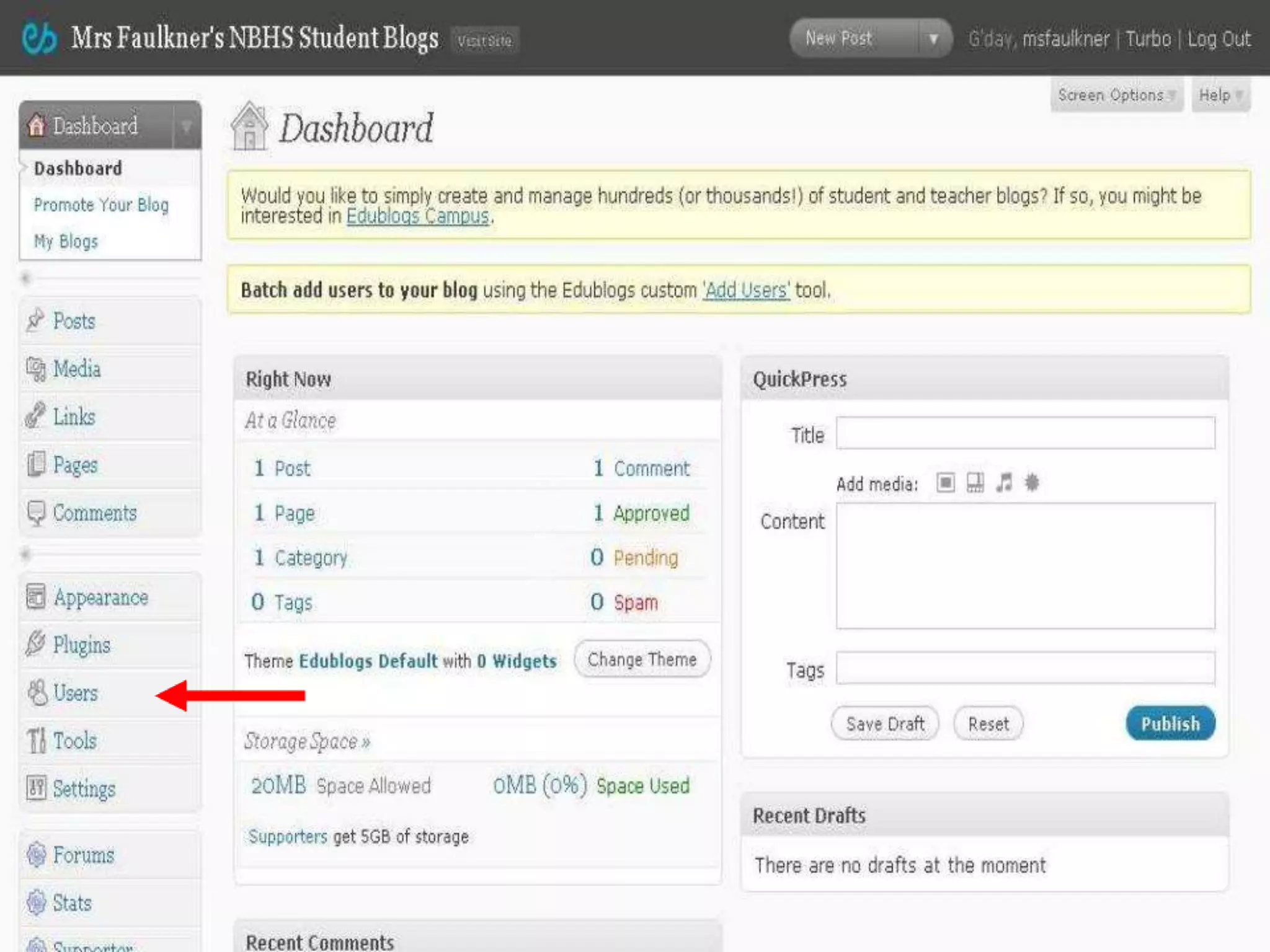1270x952 pixels.
Task: Click the Add image media icon
Action: (945, 482)
